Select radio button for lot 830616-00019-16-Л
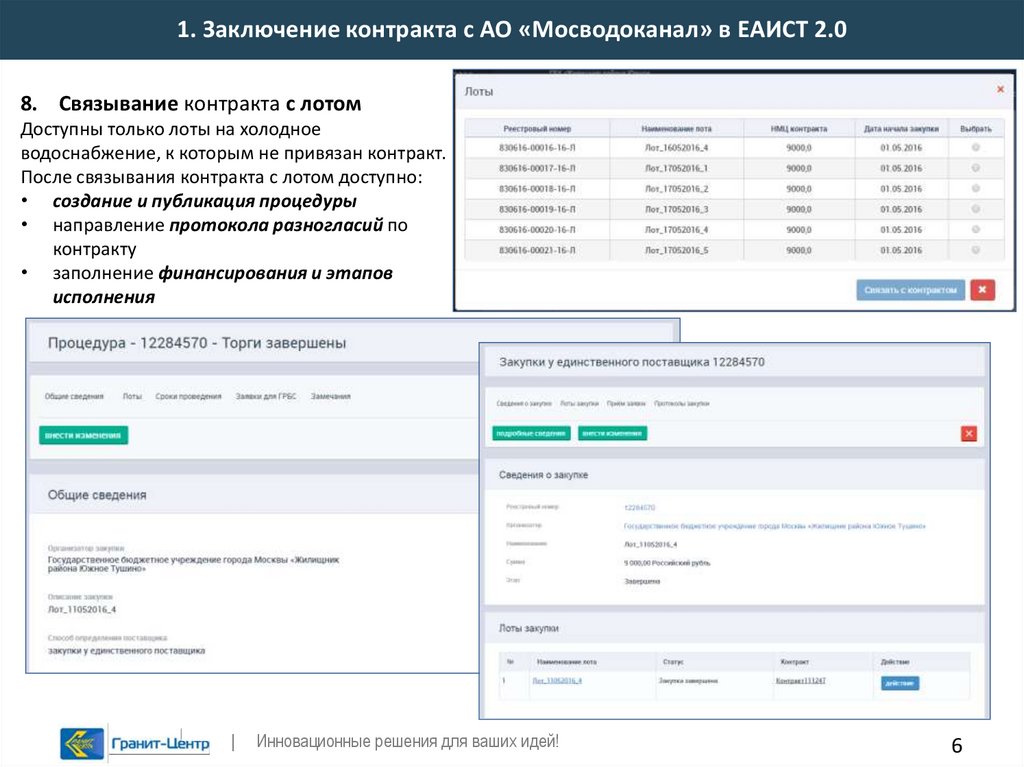The height and width of the screenshot is (767, 1024). pyautogui.click(x=976, y=209)
